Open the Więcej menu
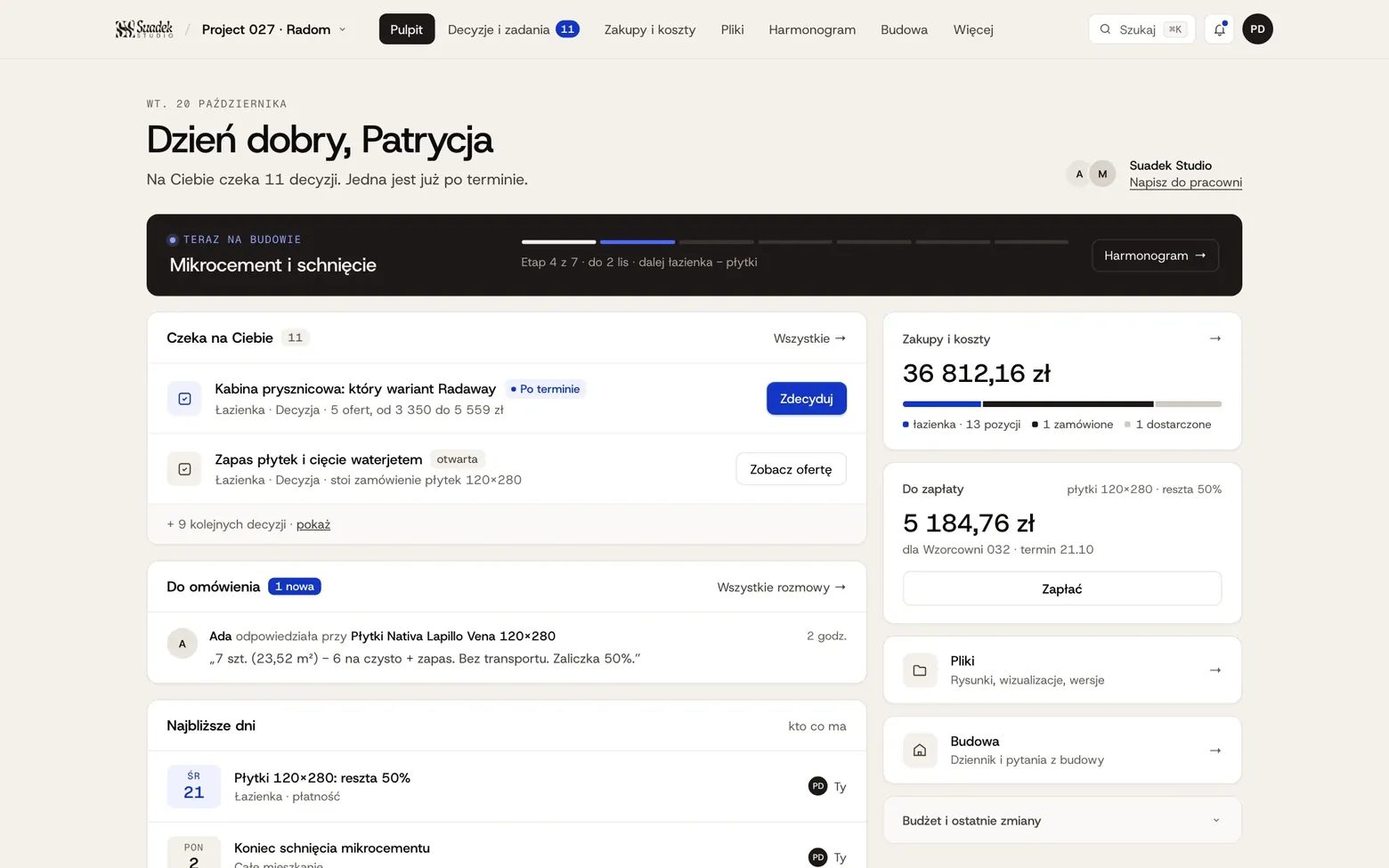Viewport: 1389px width, 868px height. tap(973, 29)
